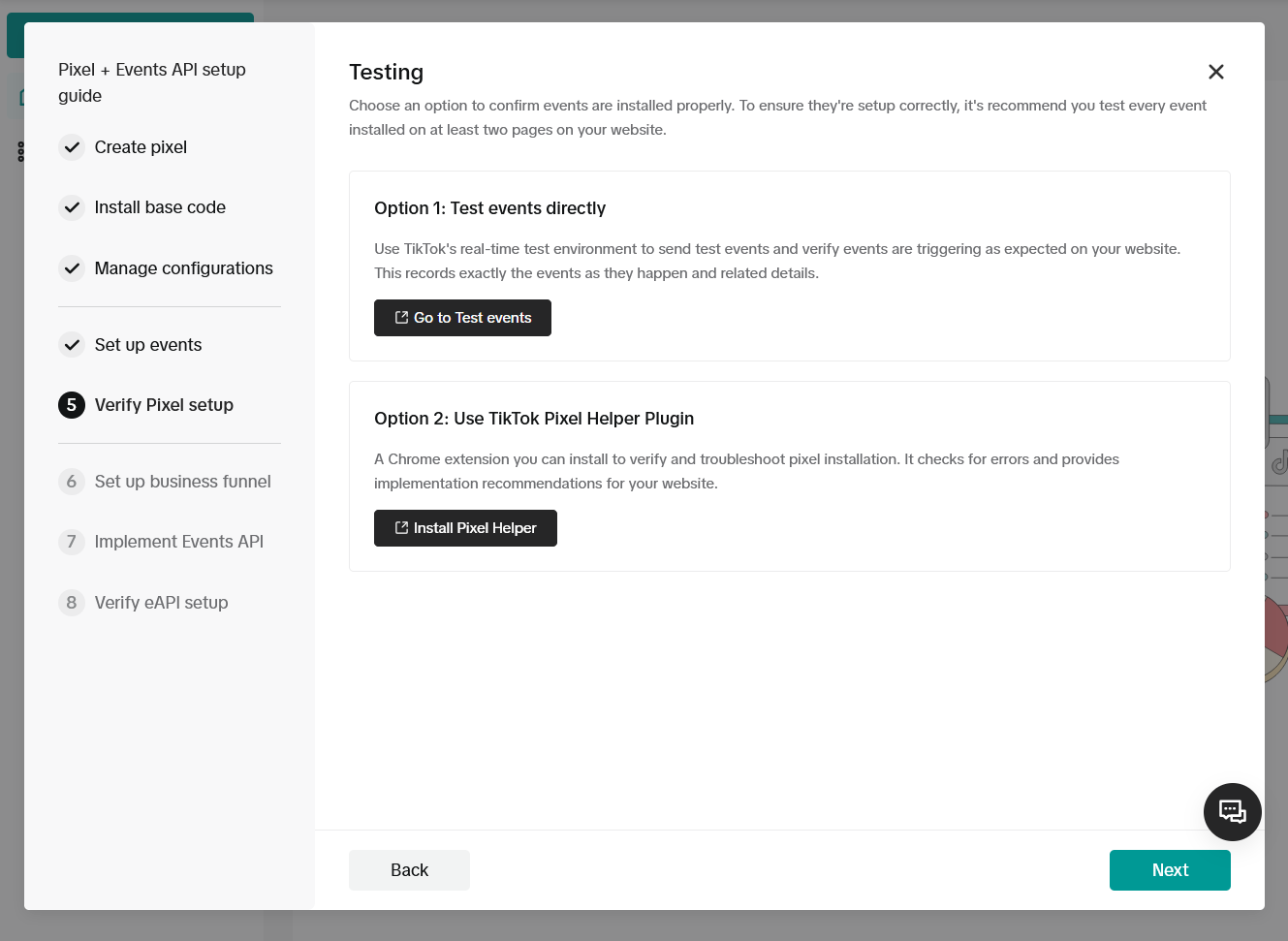Click the step number 7 badge
Viewport: 1288px width, 941px height.
72,542
